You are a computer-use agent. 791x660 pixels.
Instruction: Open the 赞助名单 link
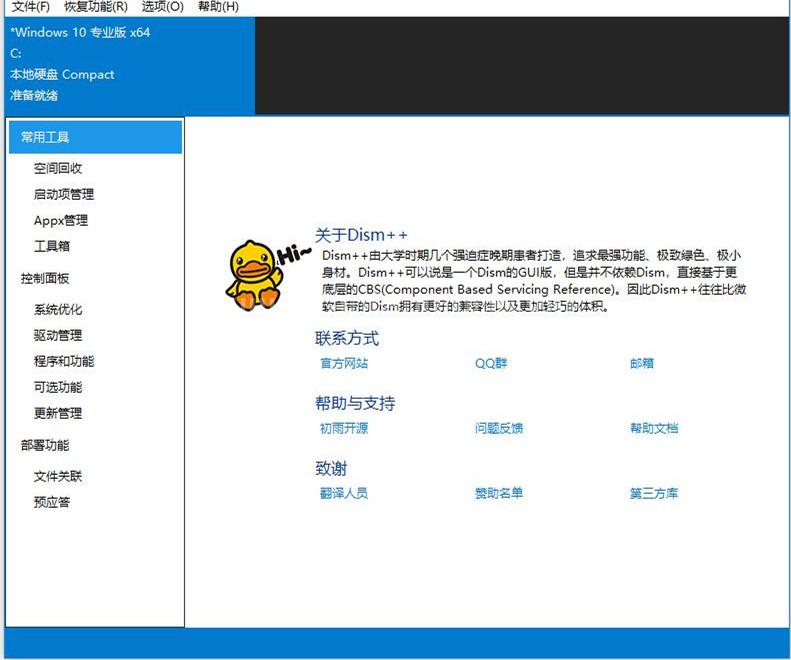499,493
